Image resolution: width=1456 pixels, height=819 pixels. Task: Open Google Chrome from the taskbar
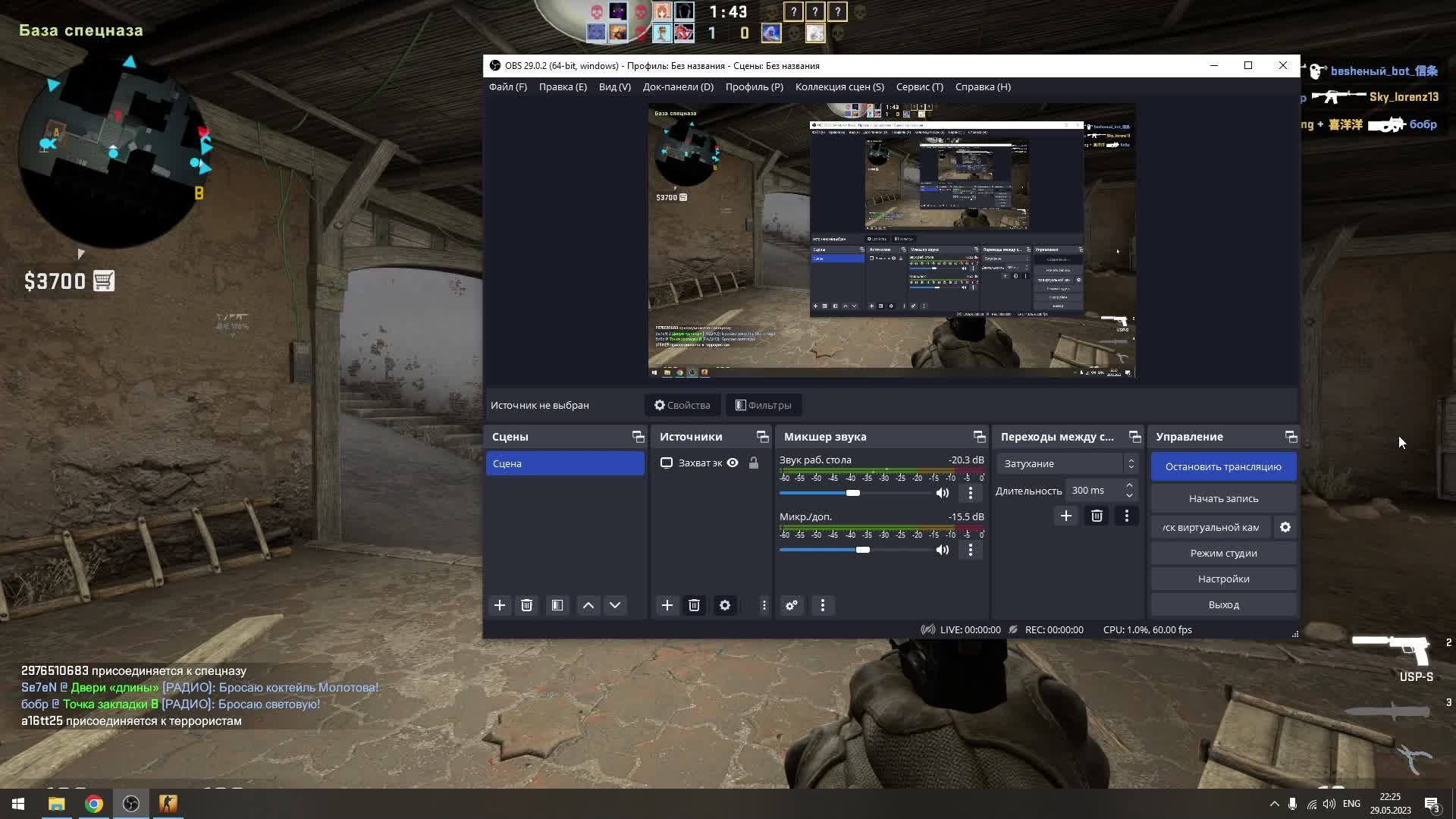94,804
